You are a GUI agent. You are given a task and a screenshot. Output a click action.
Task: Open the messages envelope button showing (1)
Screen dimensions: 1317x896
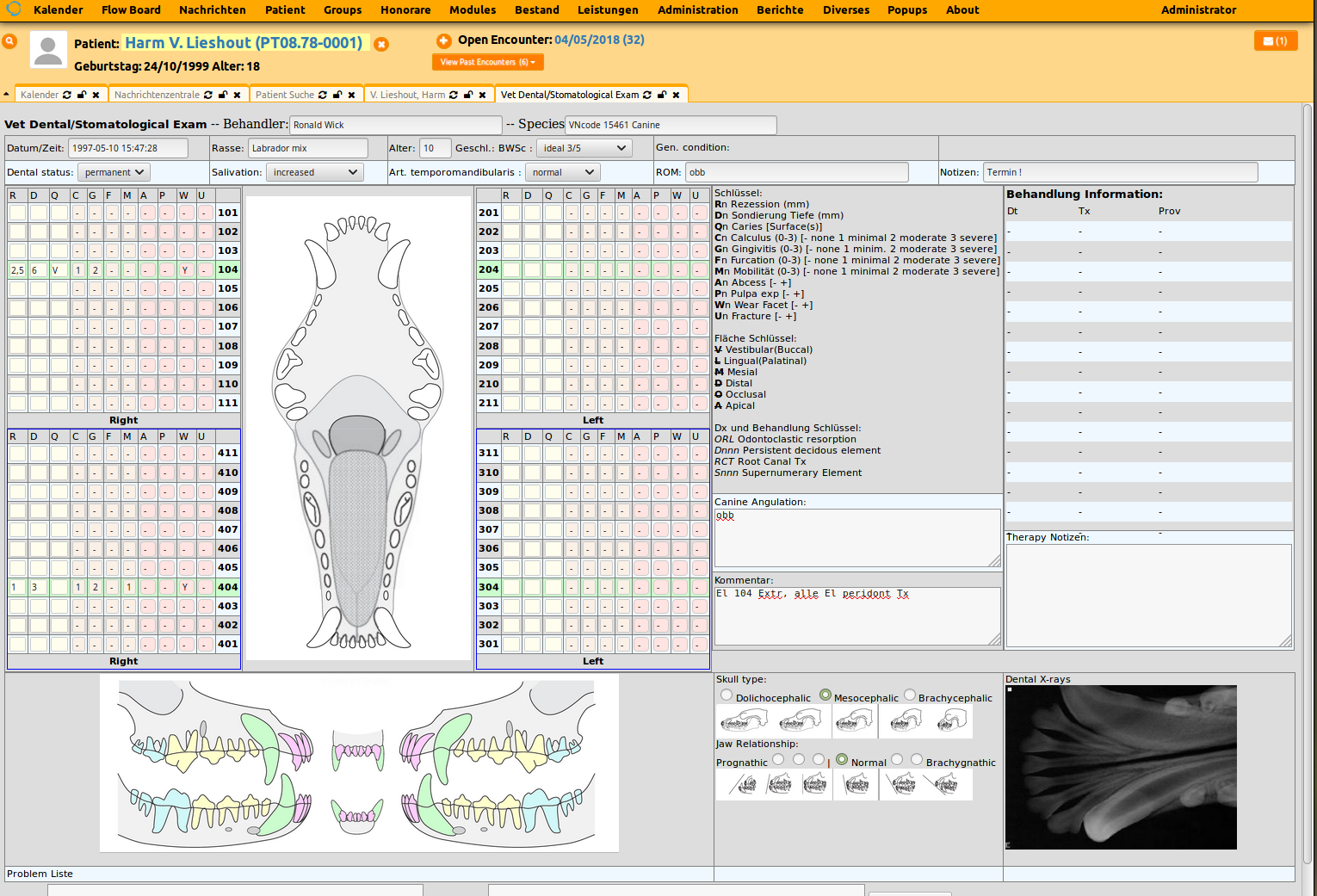coord(1275,40)
